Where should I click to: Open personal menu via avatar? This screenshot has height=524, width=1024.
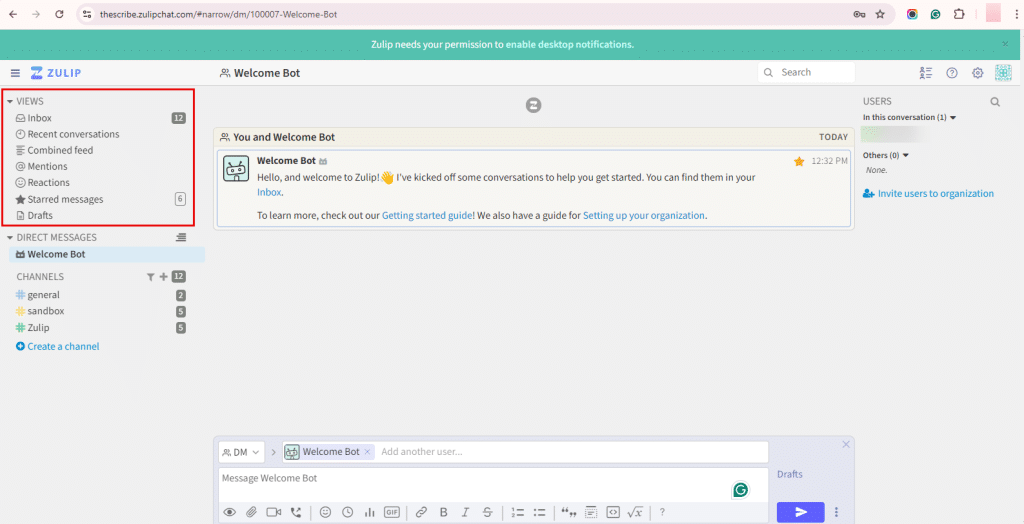coord(1003,73)
